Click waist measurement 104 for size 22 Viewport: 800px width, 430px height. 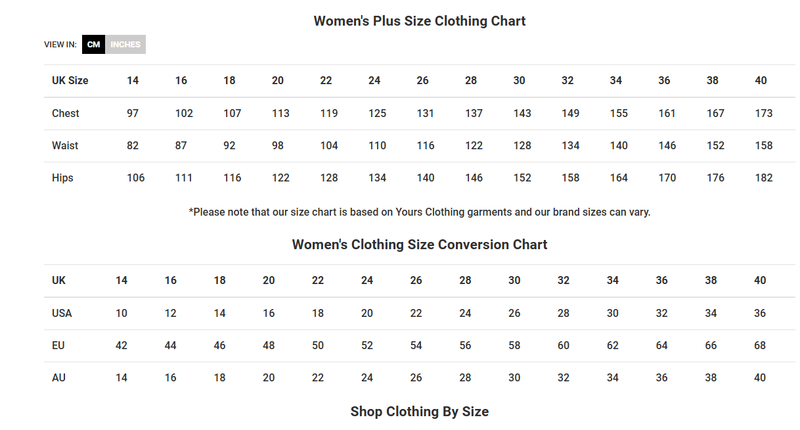329,145
